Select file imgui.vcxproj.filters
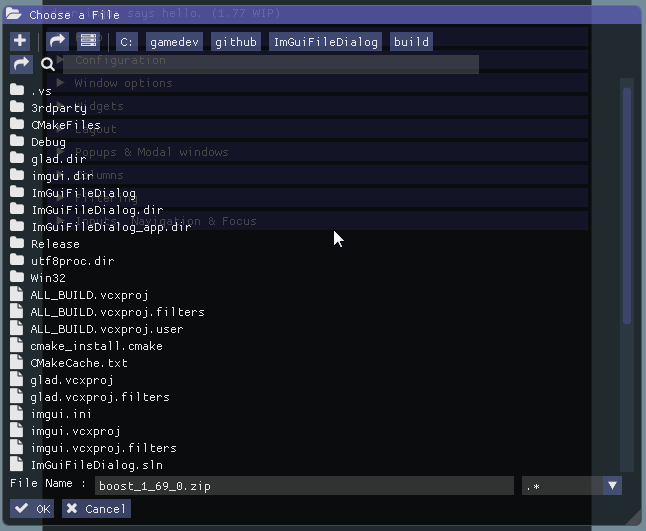The height and width of the screenshot is (531, 646). 103,448
